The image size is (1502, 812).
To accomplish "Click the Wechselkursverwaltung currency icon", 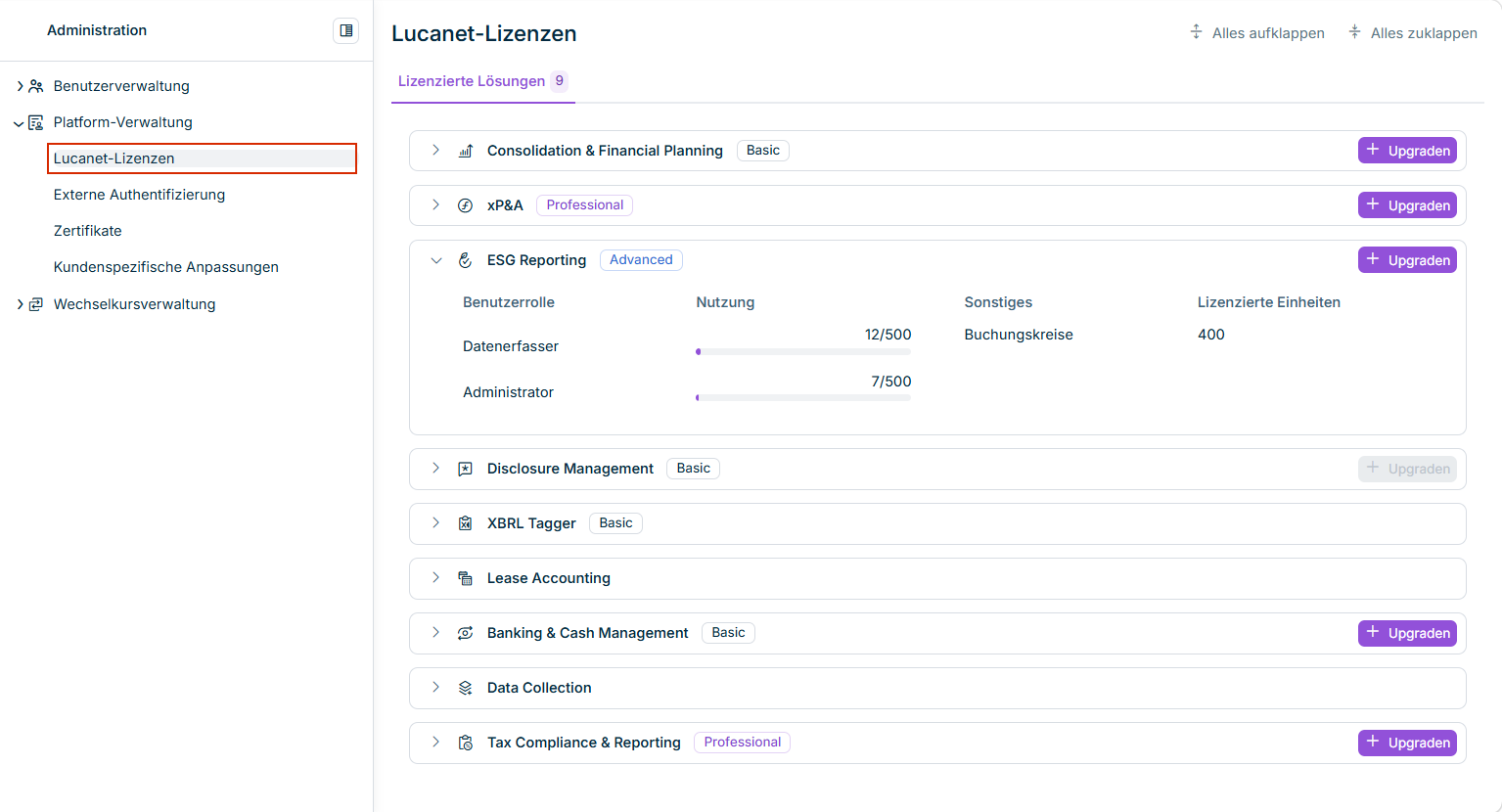I will [36, 304].
